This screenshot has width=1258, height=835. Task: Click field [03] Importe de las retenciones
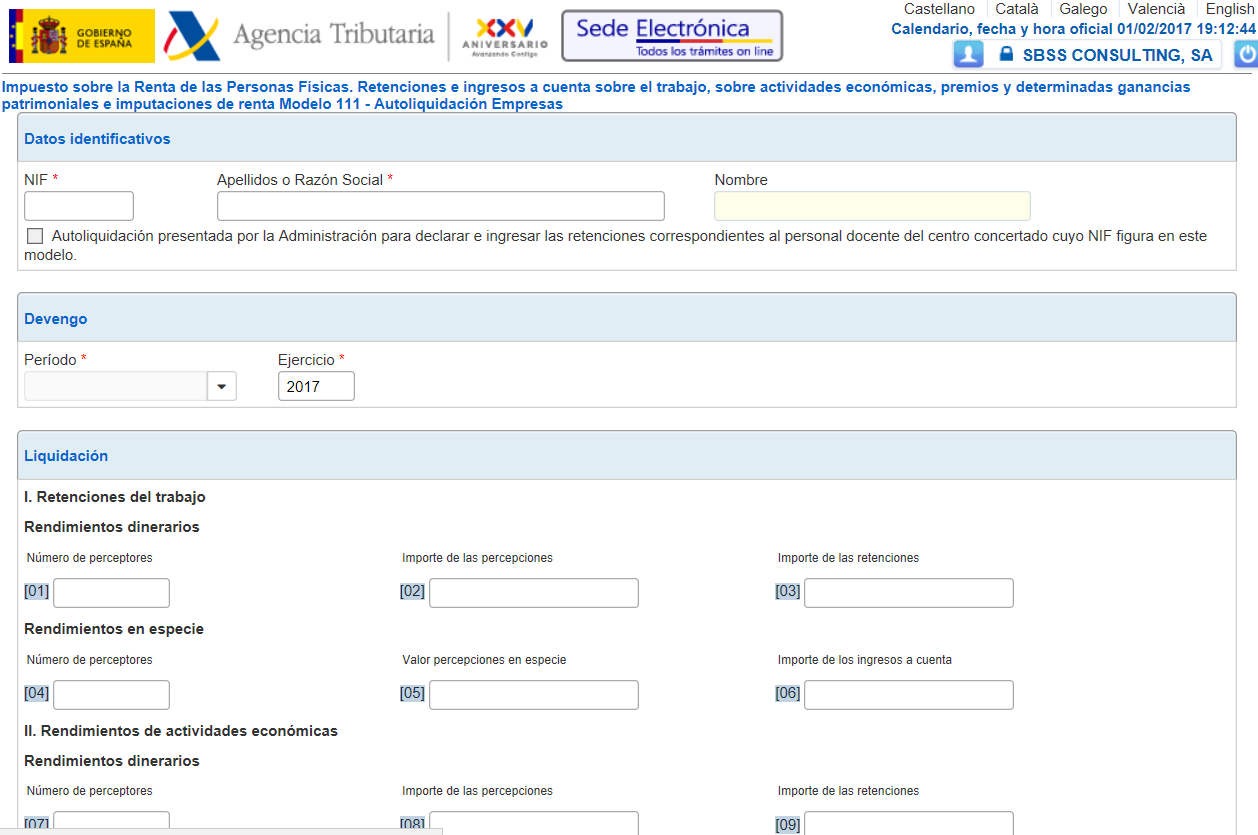point(908,593)
